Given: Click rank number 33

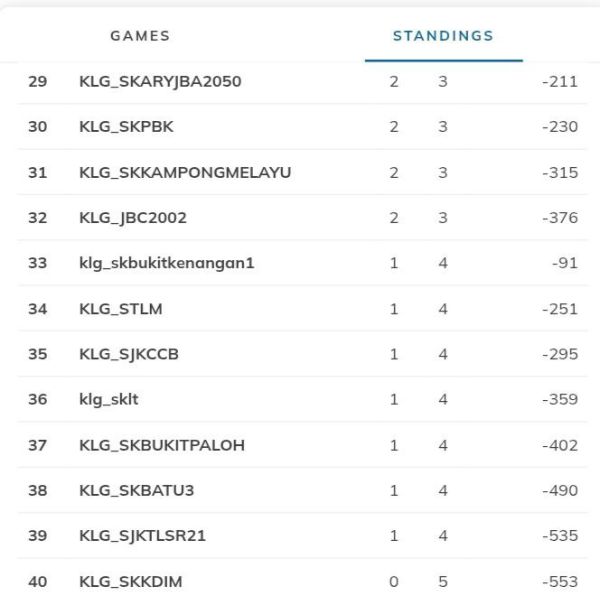Looking at the screenshot, I should tap(38, 263).
